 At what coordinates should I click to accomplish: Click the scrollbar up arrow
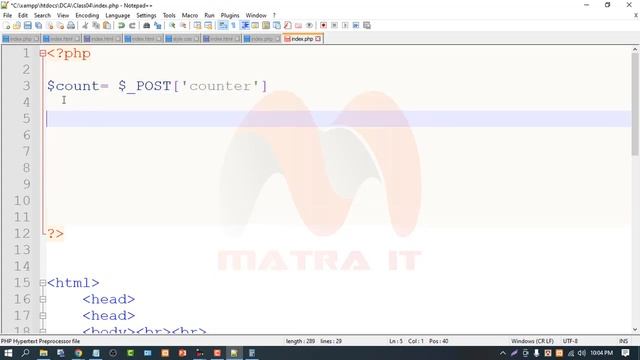click(x=635, y=49)
